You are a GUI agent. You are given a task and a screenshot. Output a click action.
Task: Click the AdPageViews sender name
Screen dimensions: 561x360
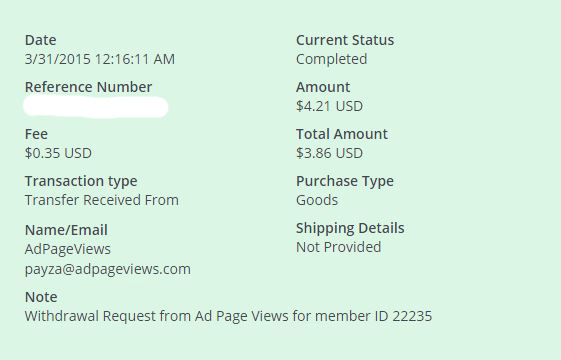click(x=68, y=249)
